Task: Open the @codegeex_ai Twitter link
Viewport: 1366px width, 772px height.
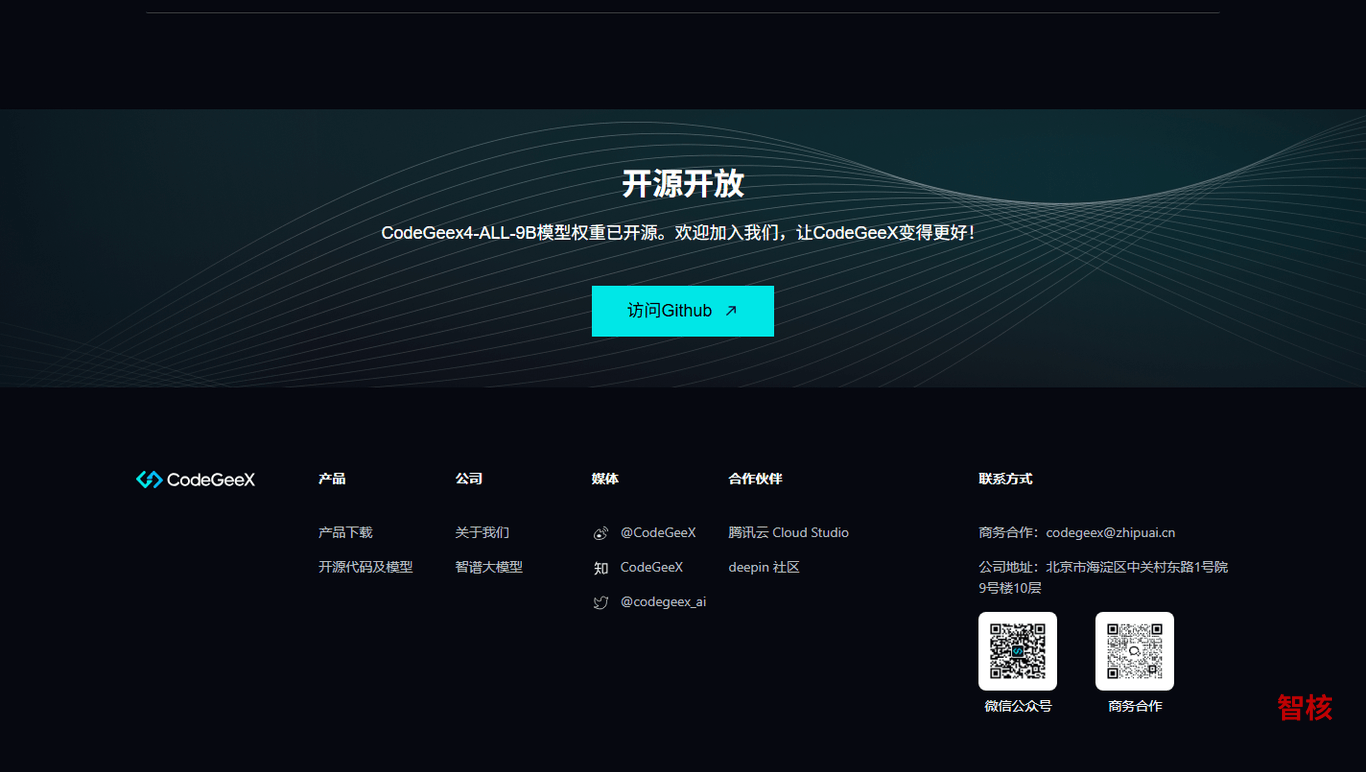Action: [663, 602]
